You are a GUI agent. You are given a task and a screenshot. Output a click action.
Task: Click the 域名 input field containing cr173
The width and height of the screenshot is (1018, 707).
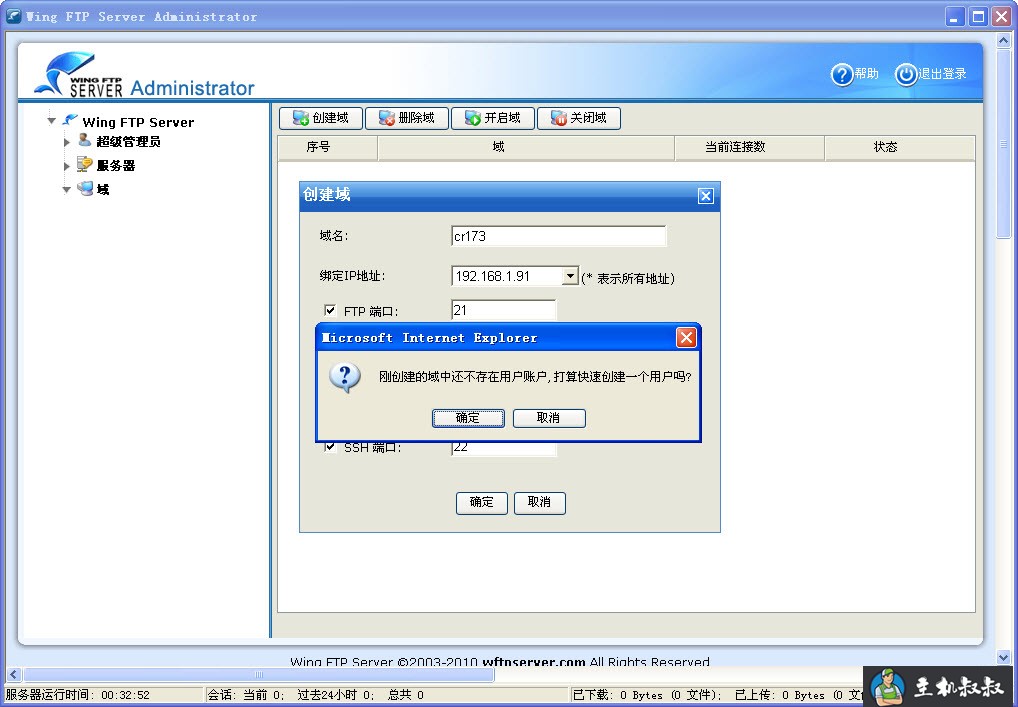[x=558, y=236]
